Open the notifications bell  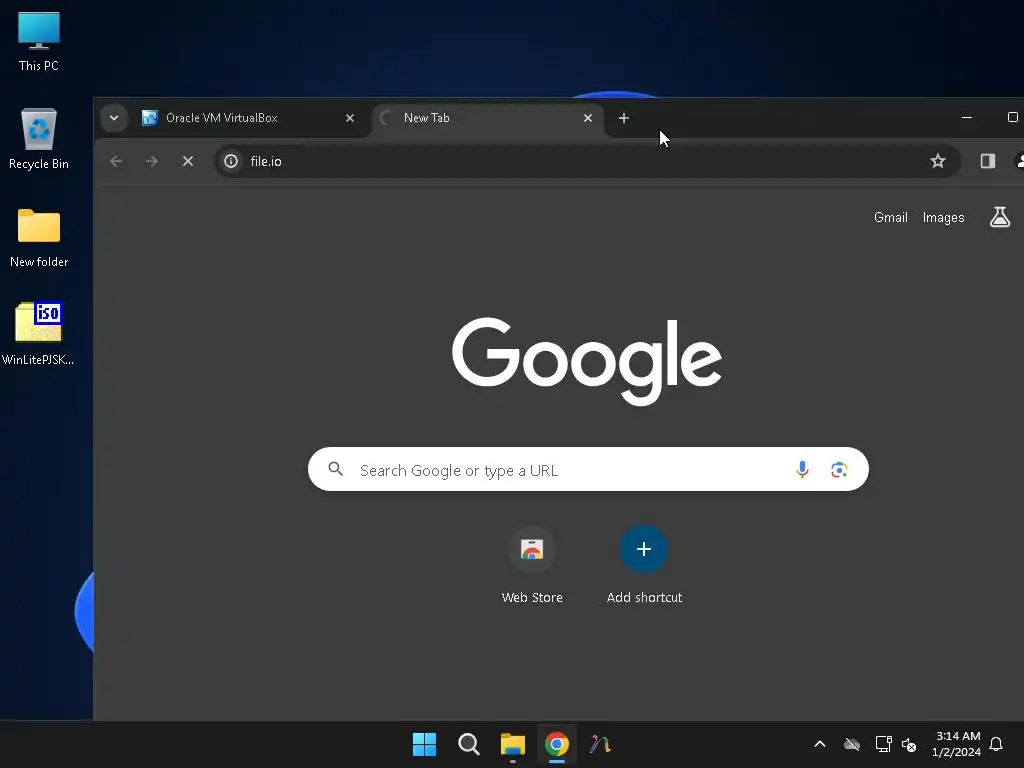[x=997, y=744]
